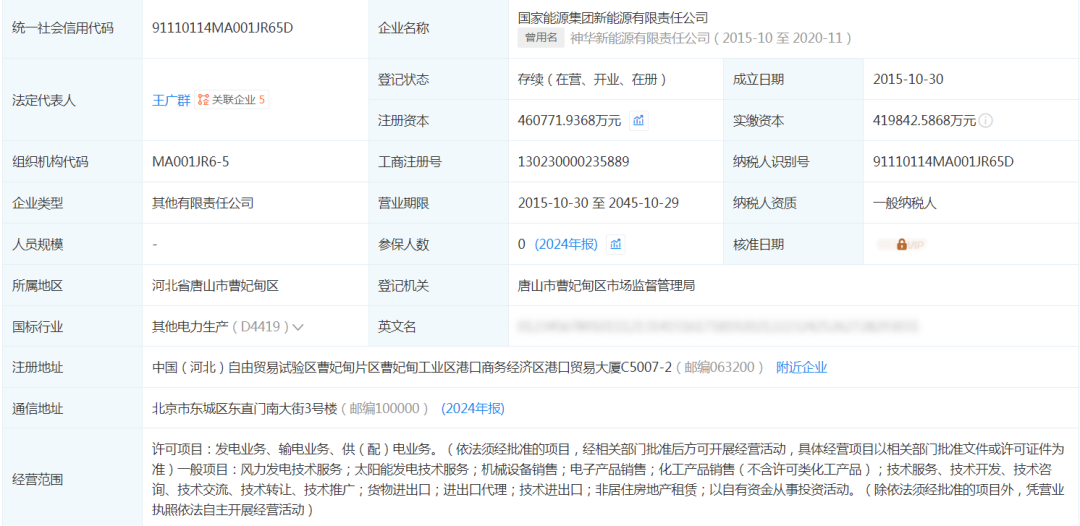Open legal representative 王广群 profile link
This screenshot has width=1080, height=526.
170,100
